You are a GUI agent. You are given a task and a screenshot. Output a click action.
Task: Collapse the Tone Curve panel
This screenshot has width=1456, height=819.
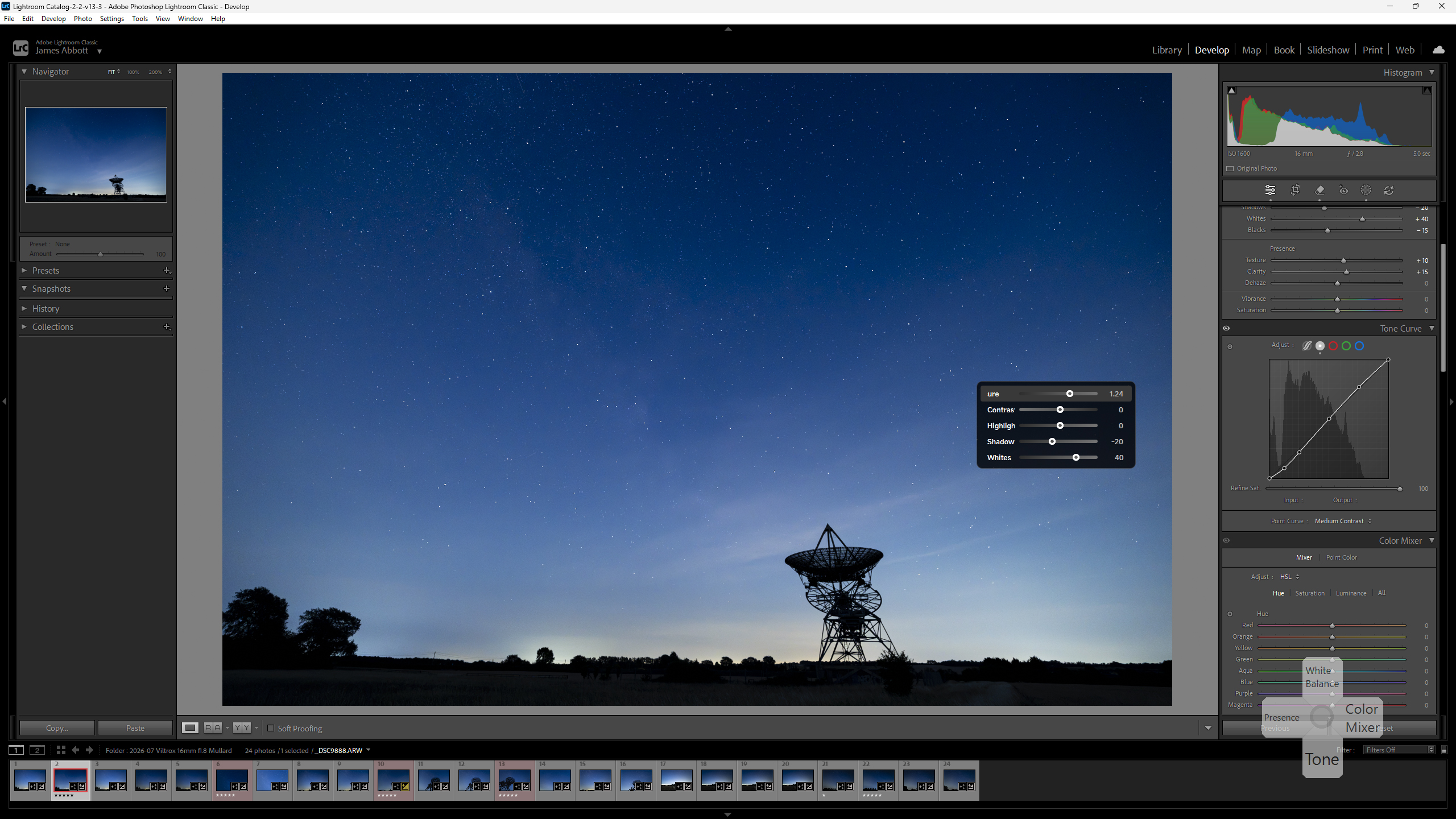coord(1432,328)
